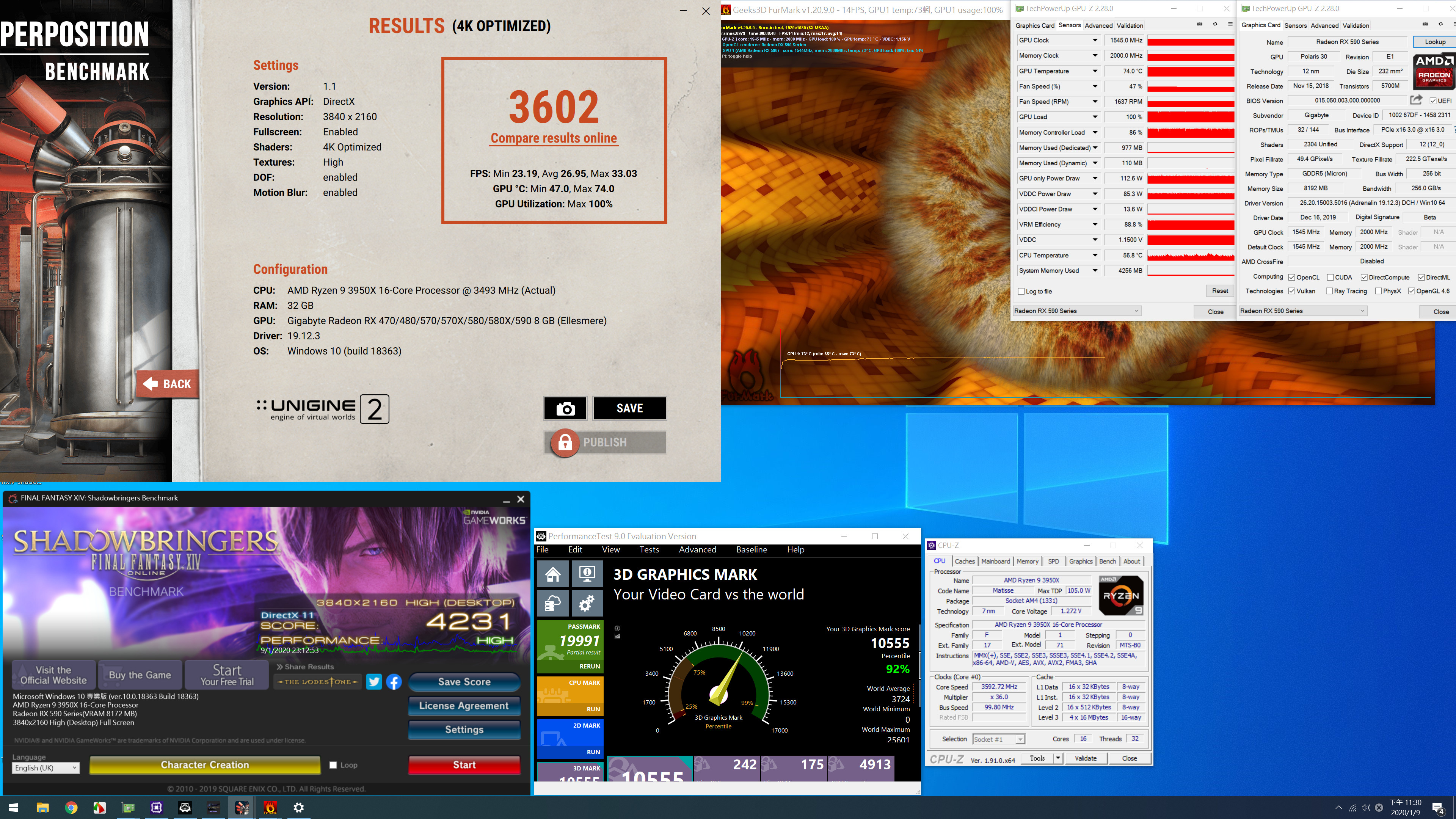Click the small chart view icon in PerformanceTest
This screenshot has height=819, width=1456.
617,636
